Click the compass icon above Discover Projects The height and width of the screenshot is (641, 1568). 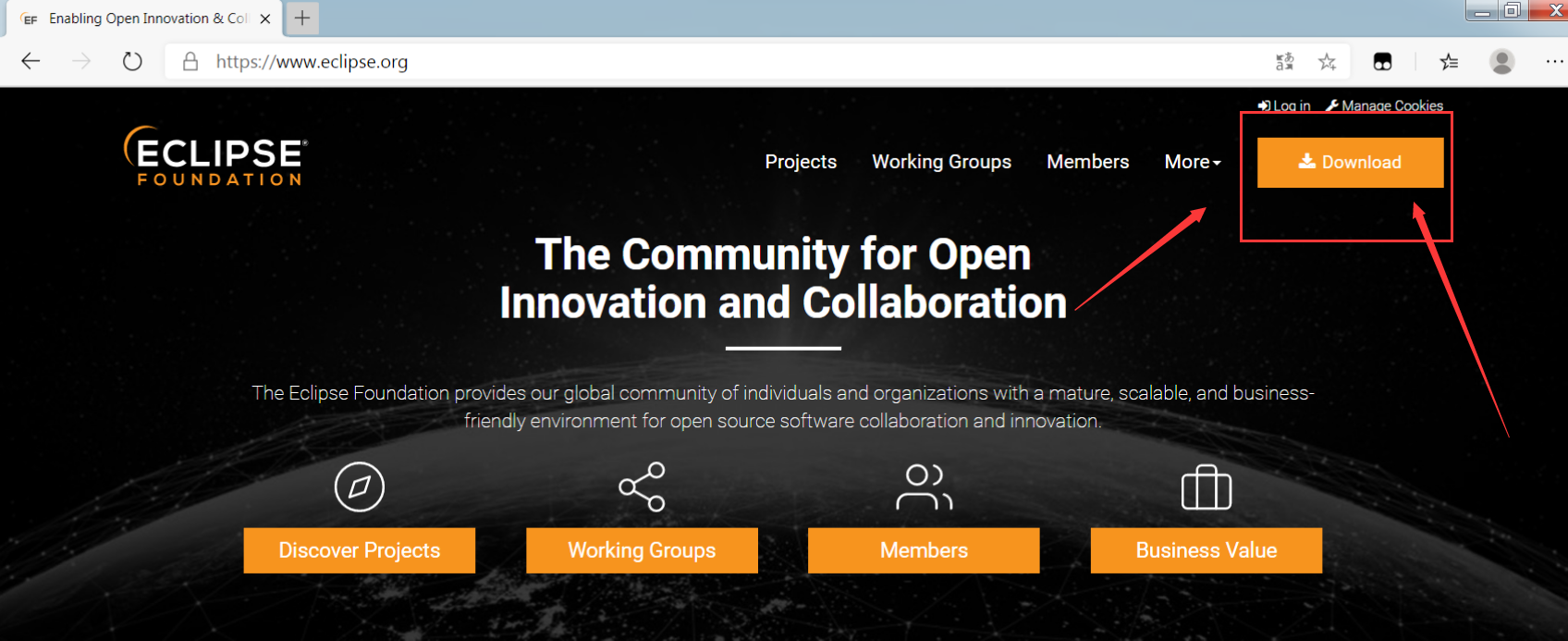[x=360, y=487]
